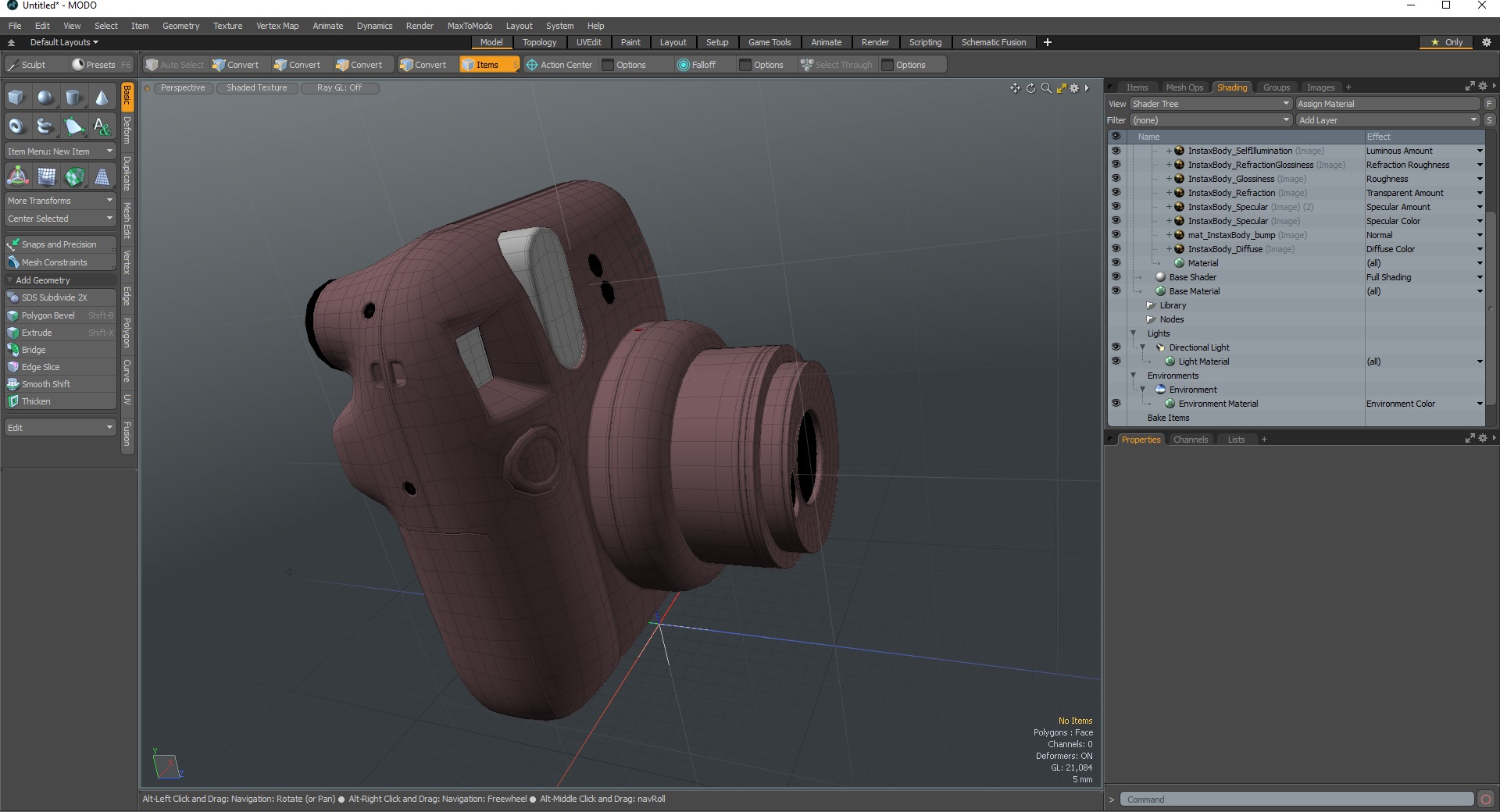Click the viewport zoom magnifier icon
Screen dimensions: 1500x812
click(1046, 88)
